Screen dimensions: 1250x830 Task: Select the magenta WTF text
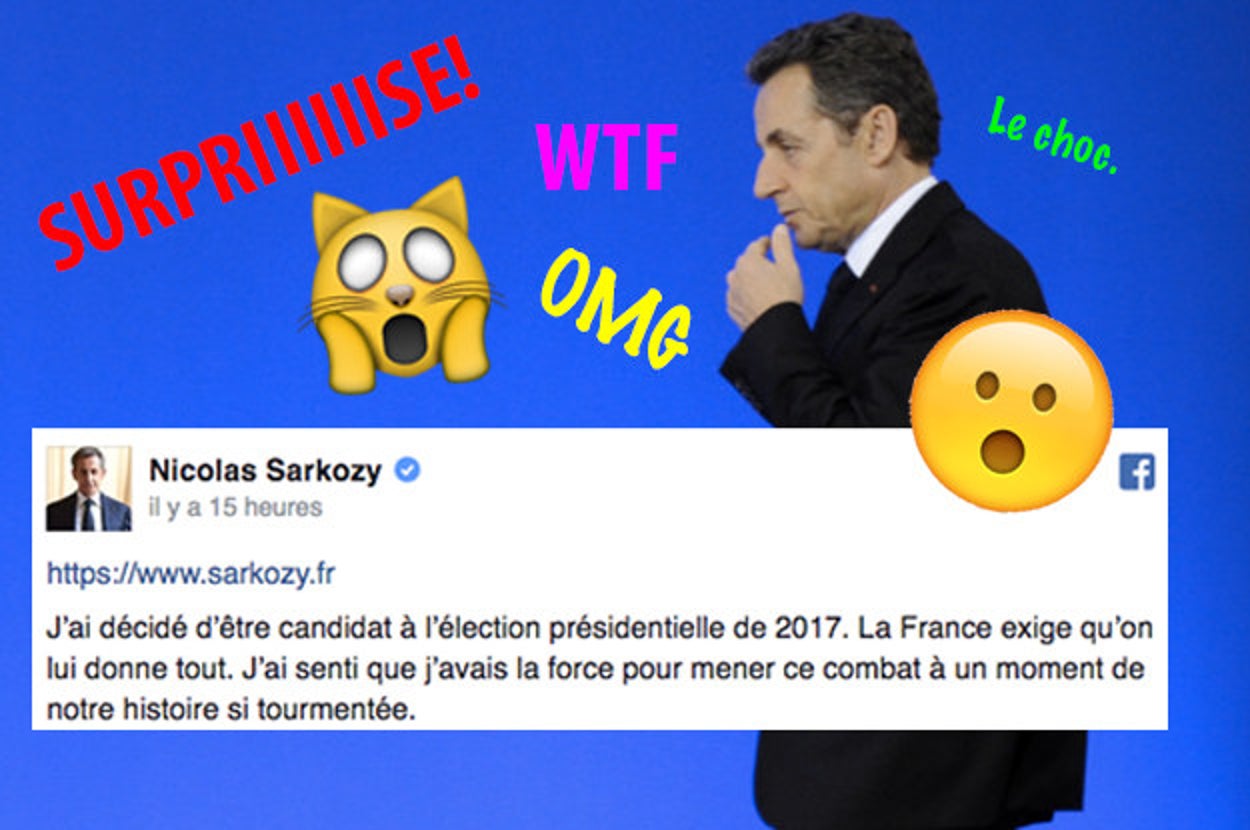(607, 157)
